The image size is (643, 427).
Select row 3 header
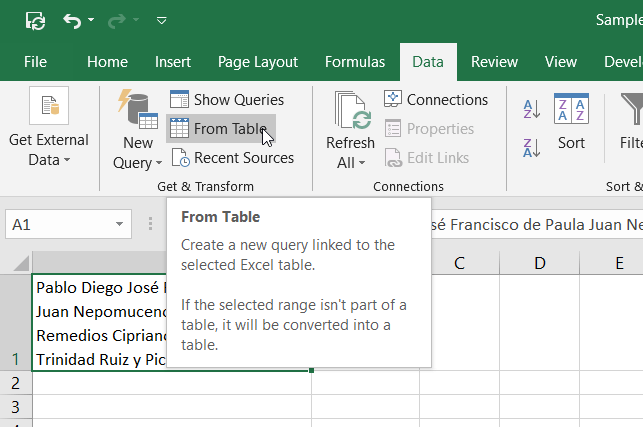[x=16, y=407]
